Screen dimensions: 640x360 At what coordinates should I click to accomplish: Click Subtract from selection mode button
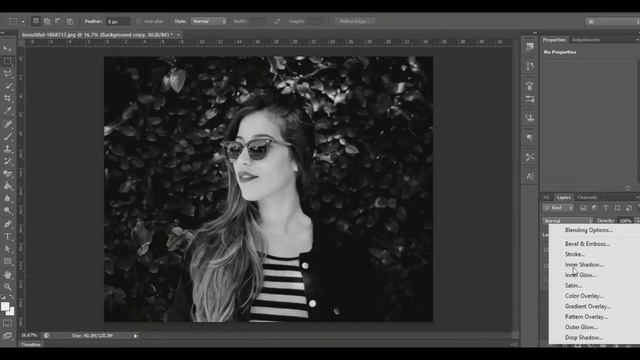coord(58,21)
